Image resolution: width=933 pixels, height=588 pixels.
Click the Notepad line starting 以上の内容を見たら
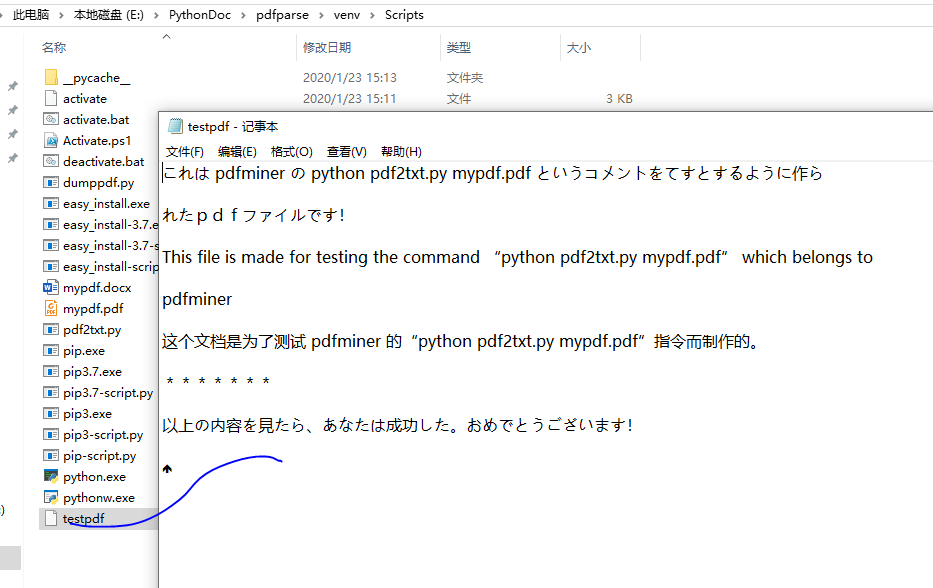[x=397, y=425]
